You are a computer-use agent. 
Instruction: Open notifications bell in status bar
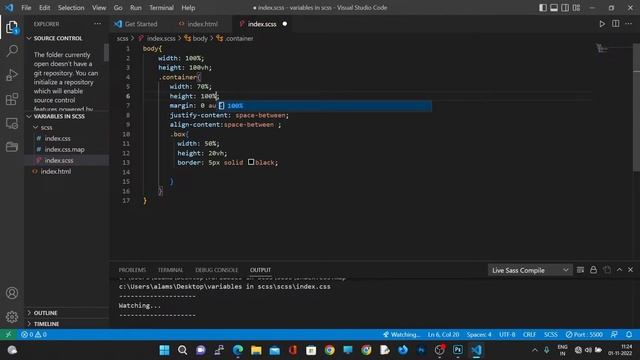[629, 334]
